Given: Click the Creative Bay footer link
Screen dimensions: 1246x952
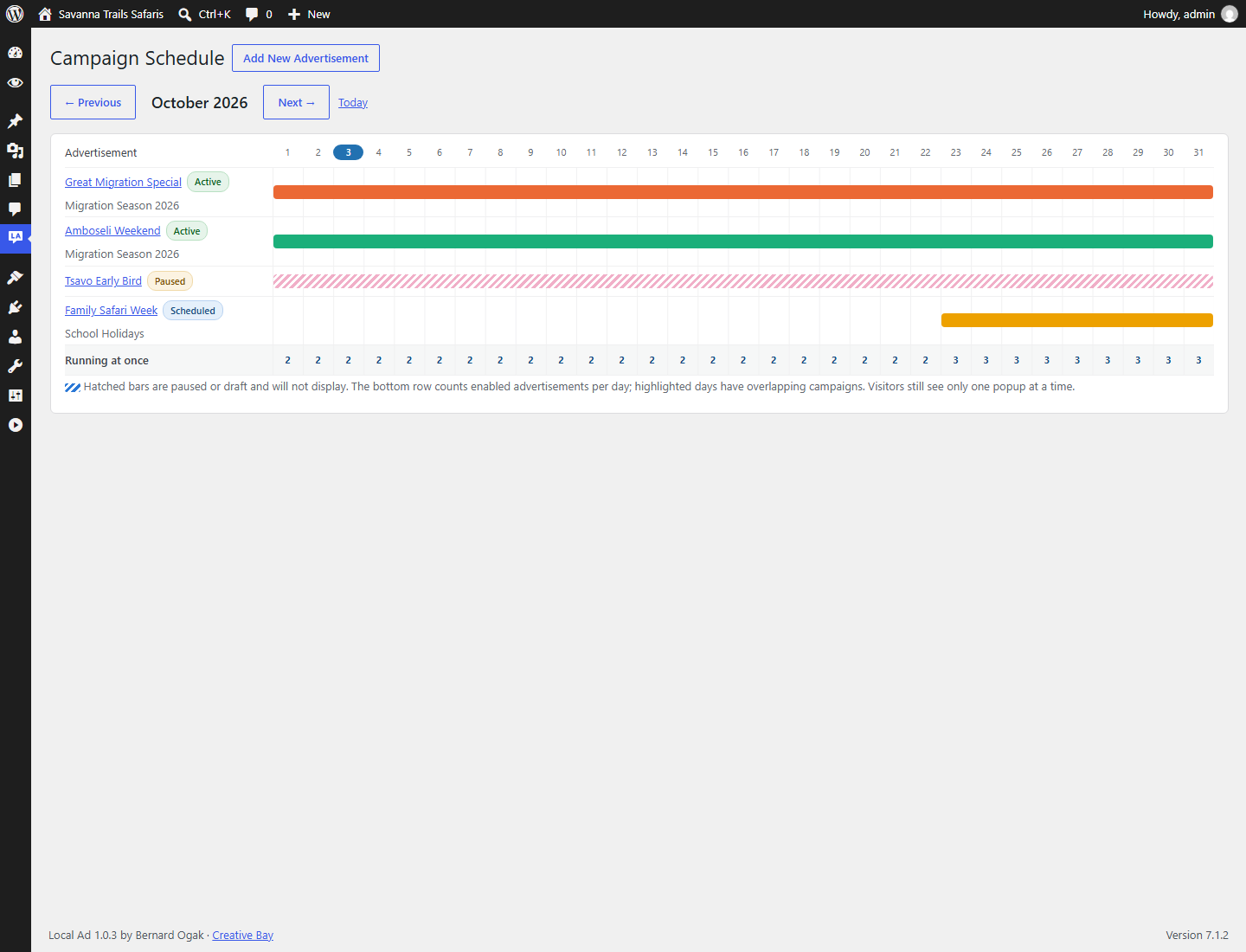Looking at the screenshot, I should pyautogui.click(x=242, y=935).
